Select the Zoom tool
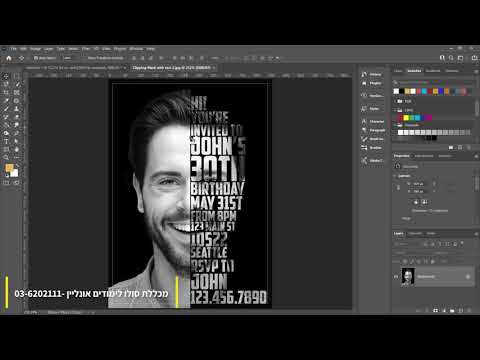Screen dimensions: 480x360 coord(6,157)
